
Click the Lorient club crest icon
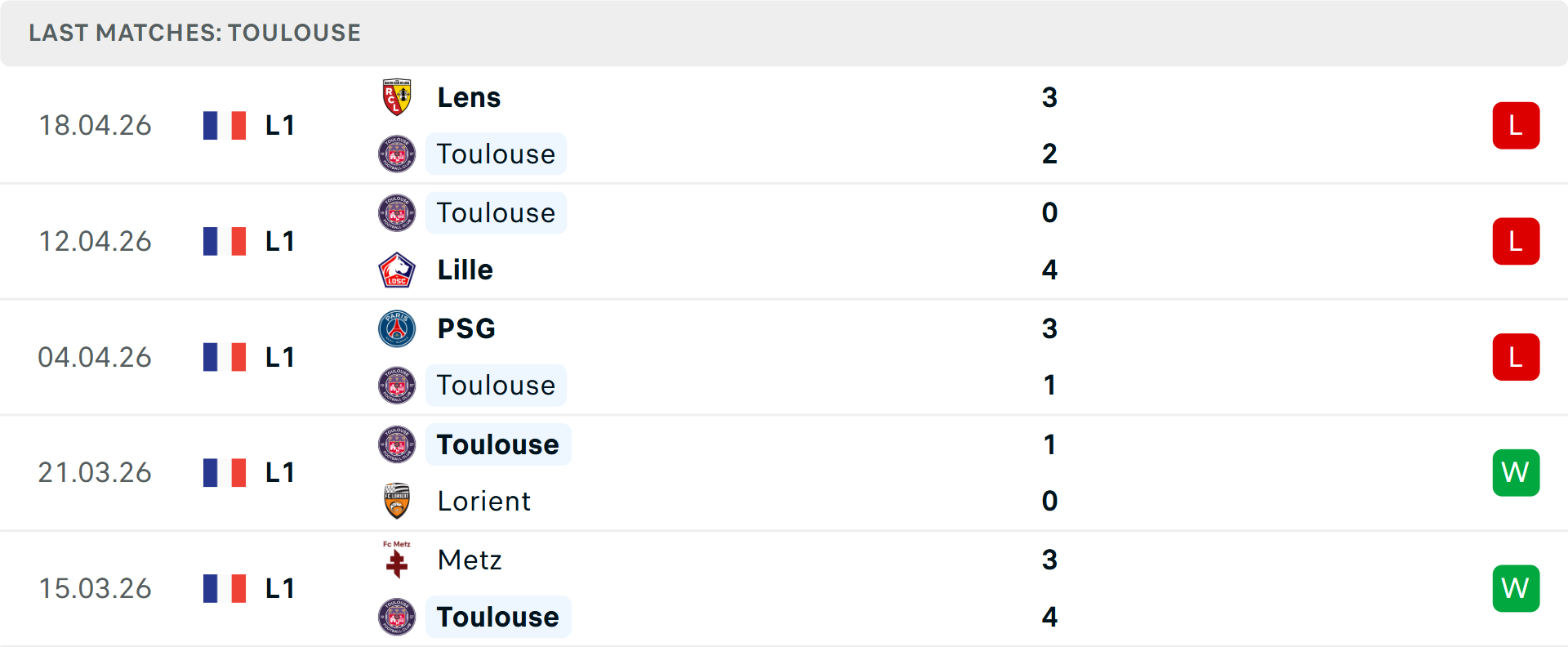[x=397, y=501]
